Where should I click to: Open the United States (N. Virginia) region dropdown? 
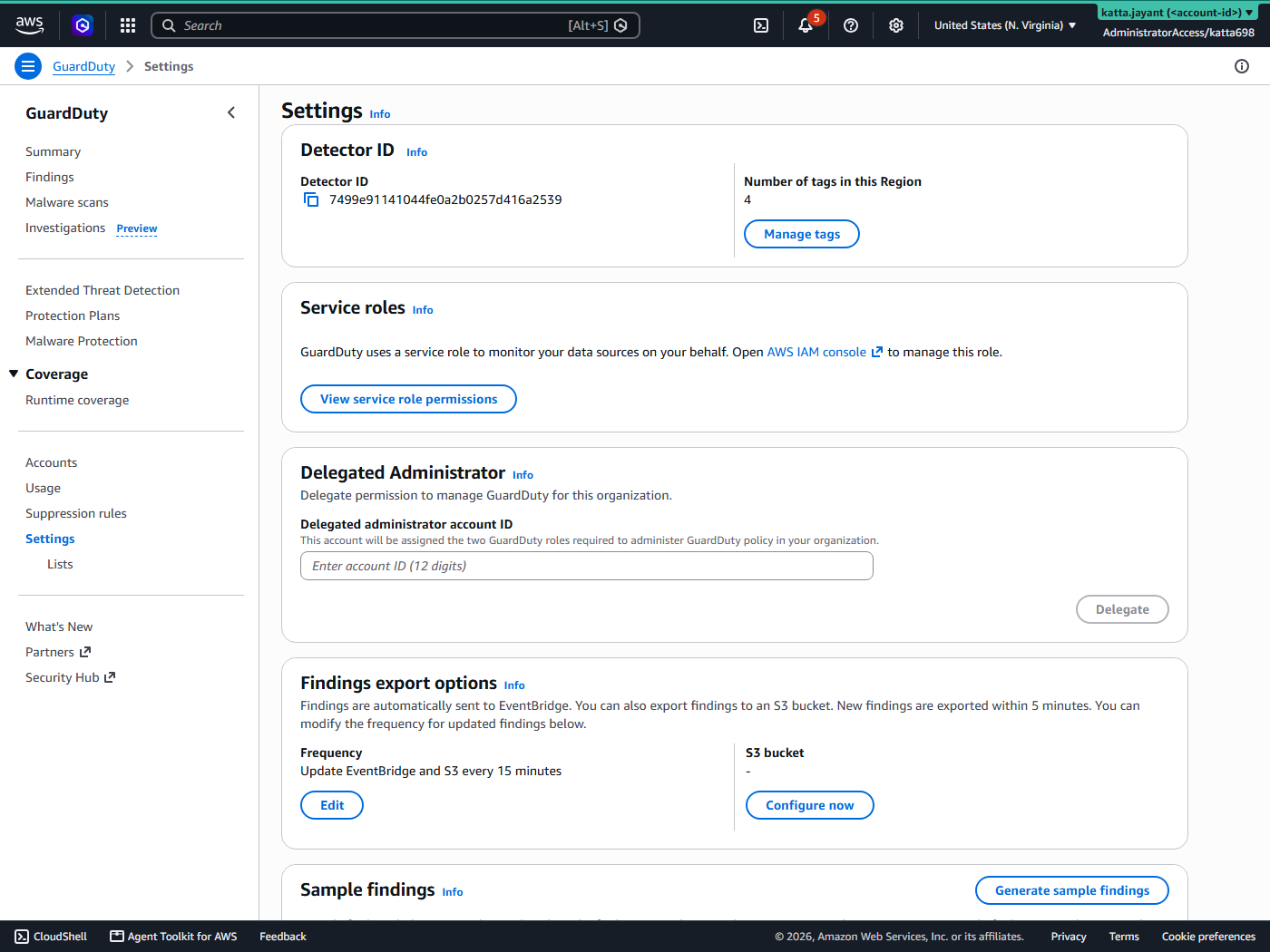tap(1005, 25)
